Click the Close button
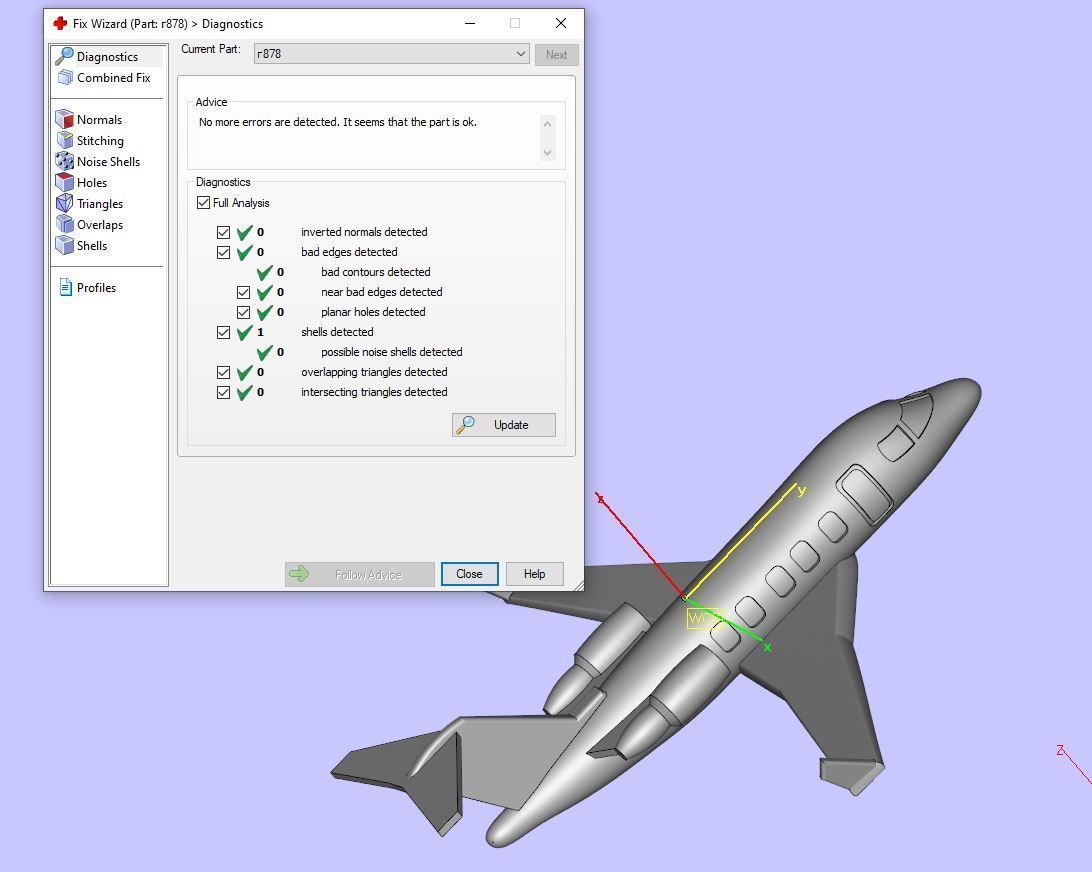 [469, 574]
